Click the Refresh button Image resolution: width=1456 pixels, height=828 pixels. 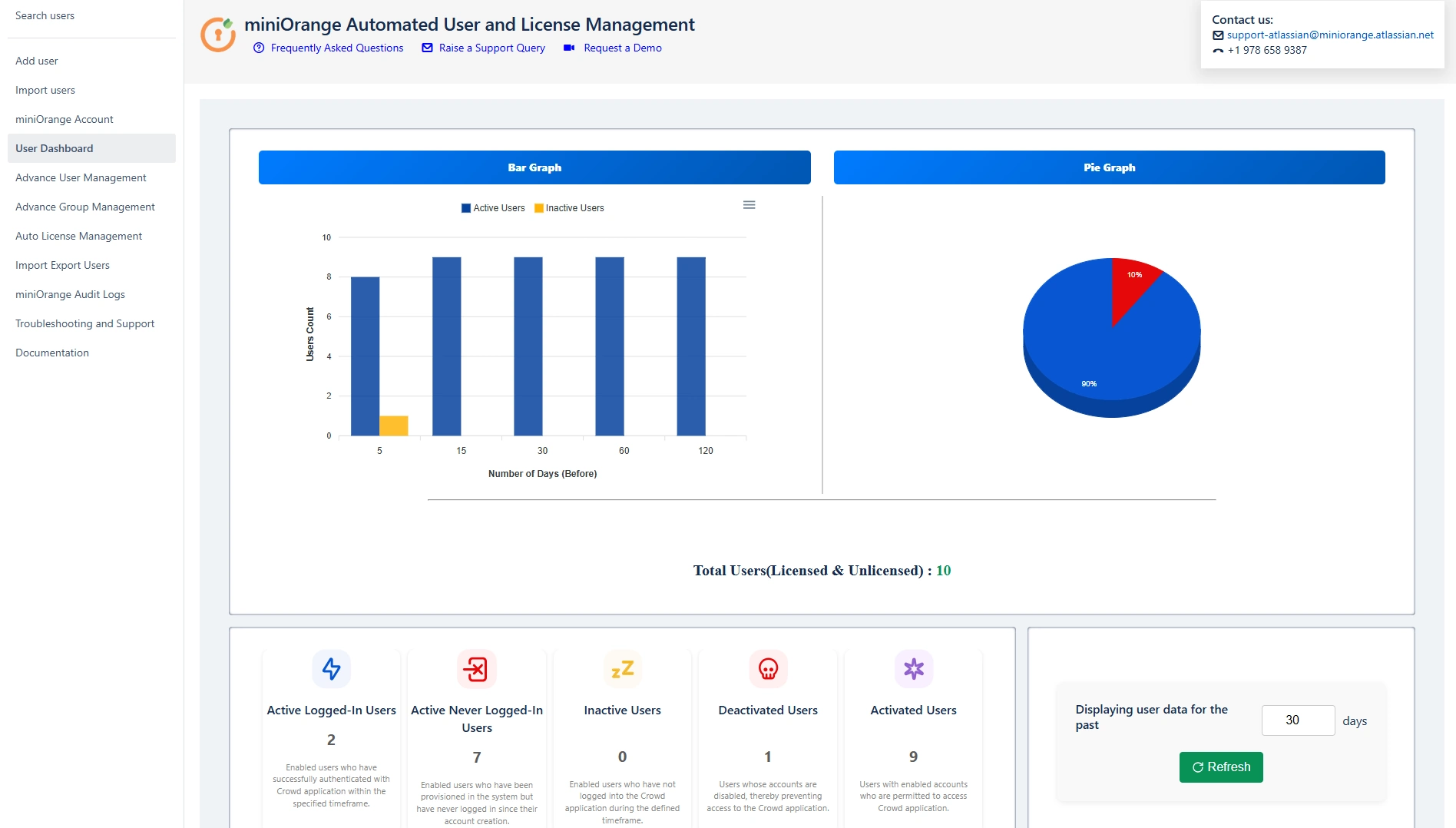tap(1221, 767)
